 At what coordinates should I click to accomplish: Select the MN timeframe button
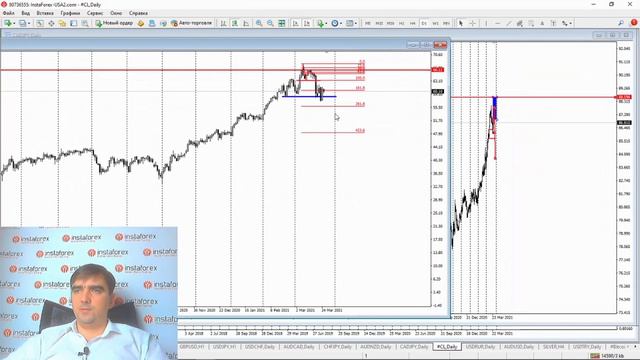click(446, 23)
